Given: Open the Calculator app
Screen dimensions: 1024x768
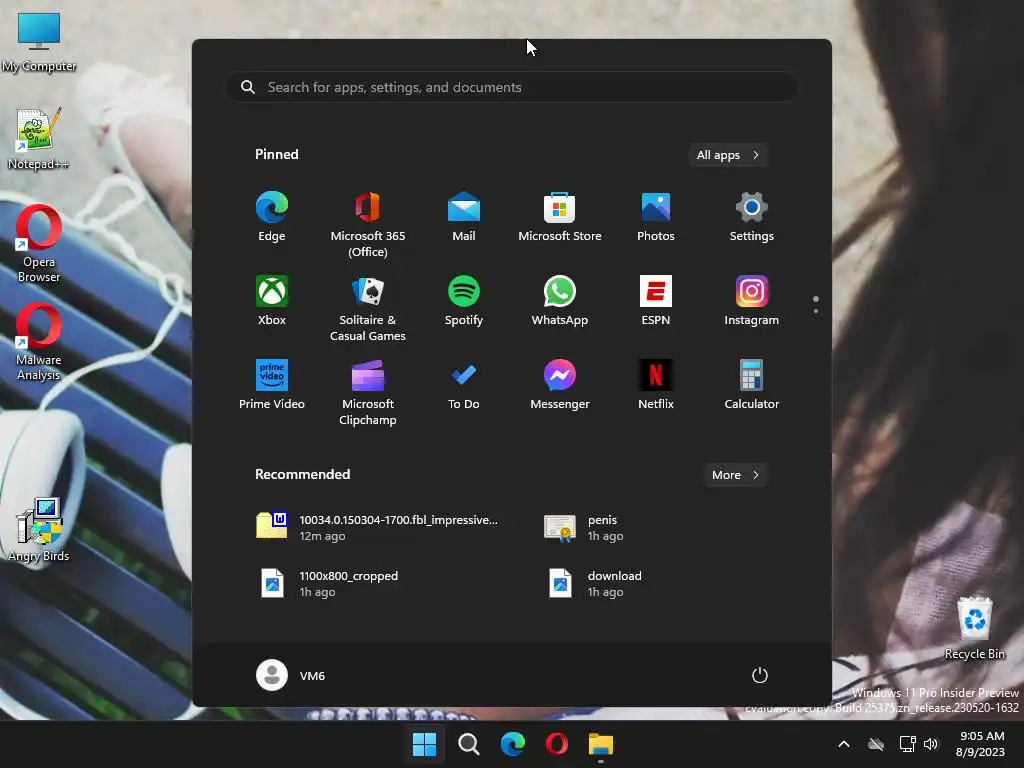Looking at the screenshot, I should (752, 385).
